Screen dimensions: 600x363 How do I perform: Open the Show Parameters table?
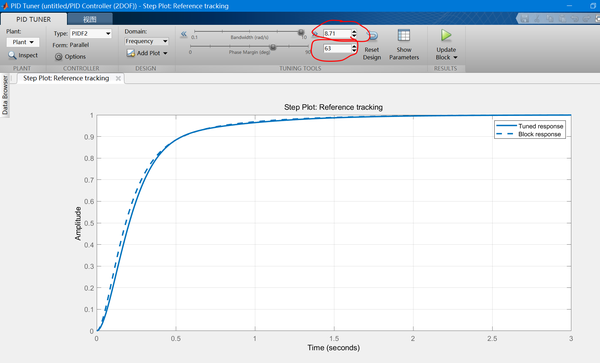pyautogui.click(x=404, y=36)
